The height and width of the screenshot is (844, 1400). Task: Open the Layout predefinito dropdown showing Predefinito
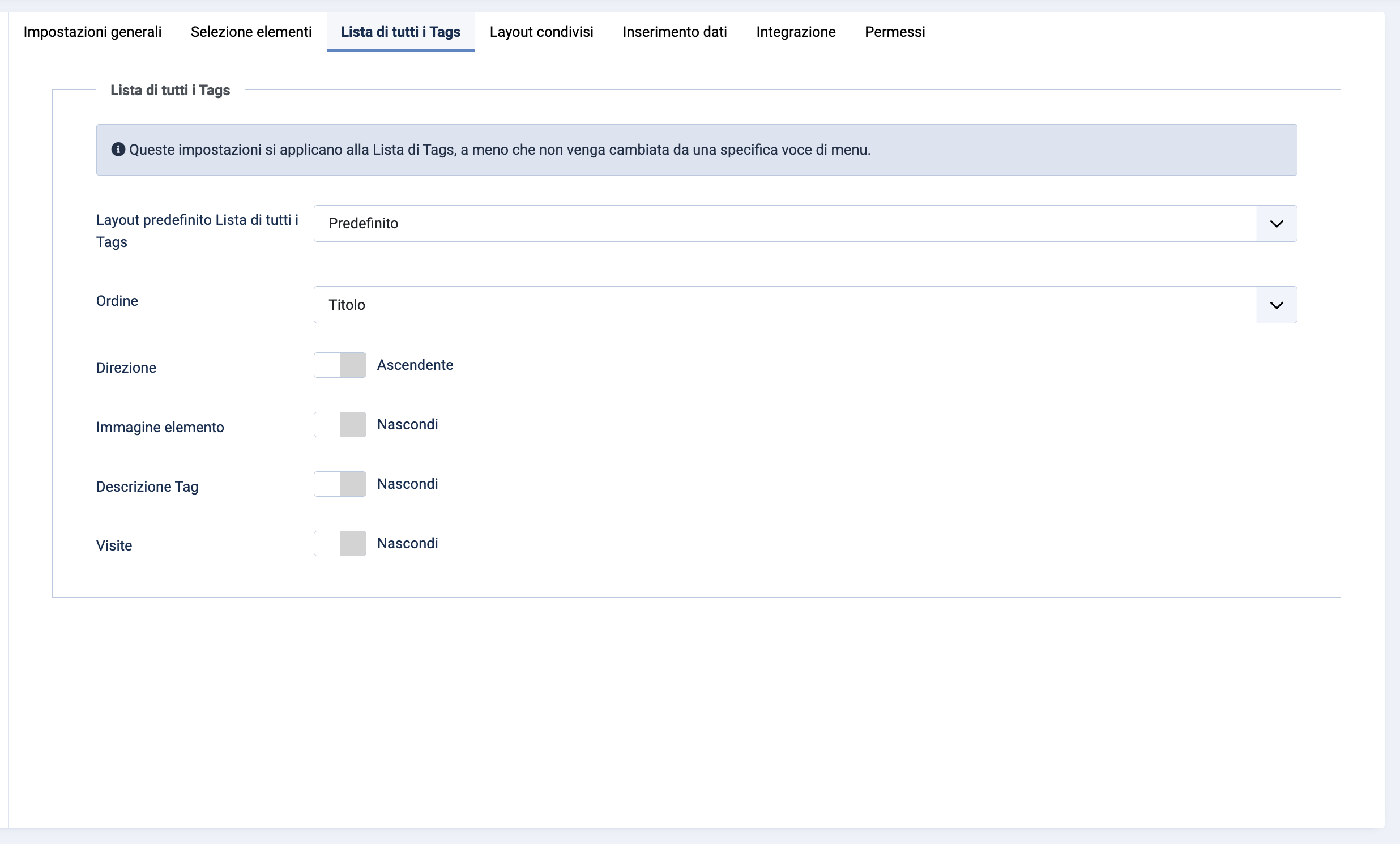click(805, 223)
